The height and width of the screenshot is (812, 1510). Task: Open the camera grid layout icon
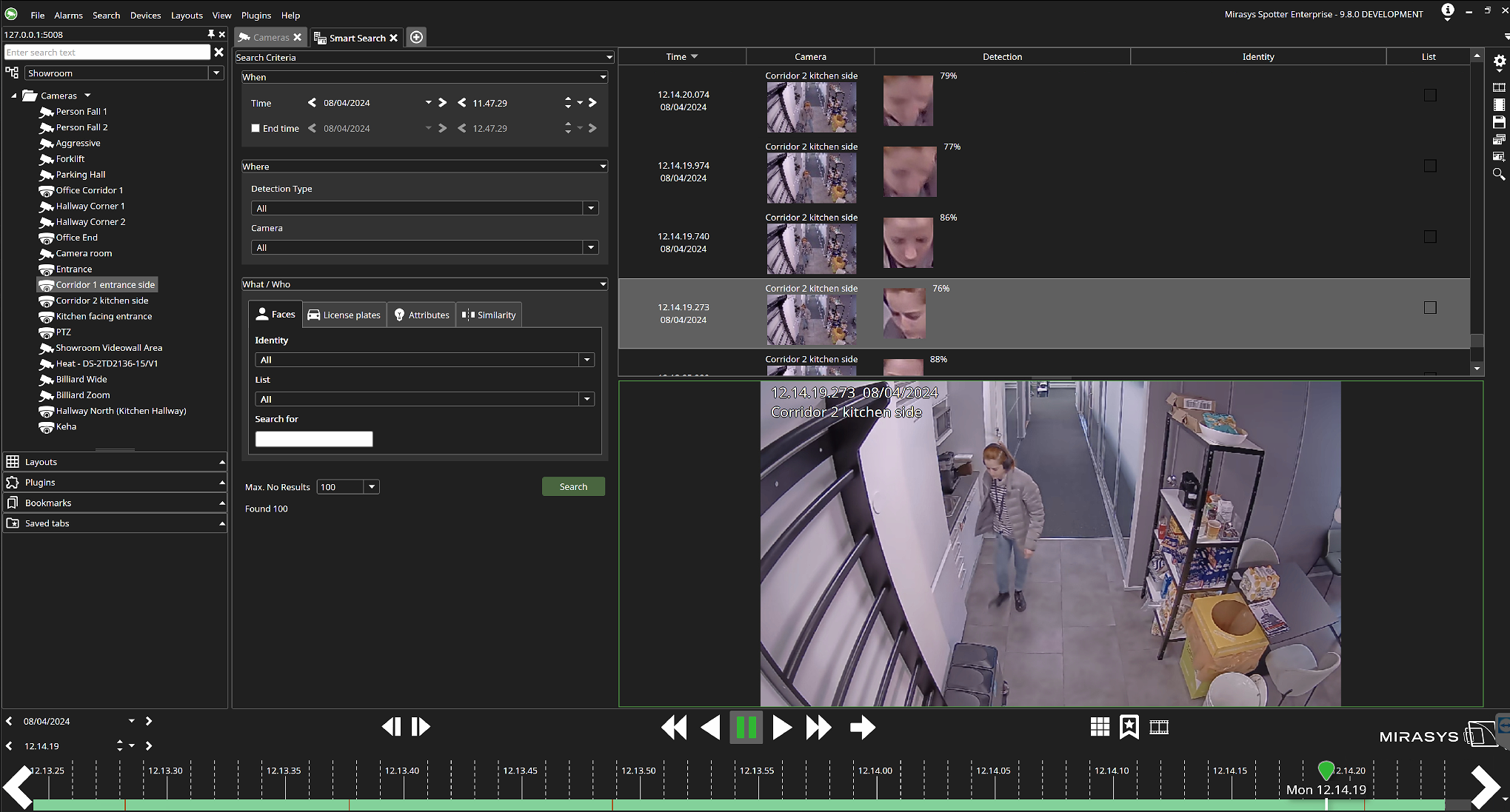click(1100, 728)
